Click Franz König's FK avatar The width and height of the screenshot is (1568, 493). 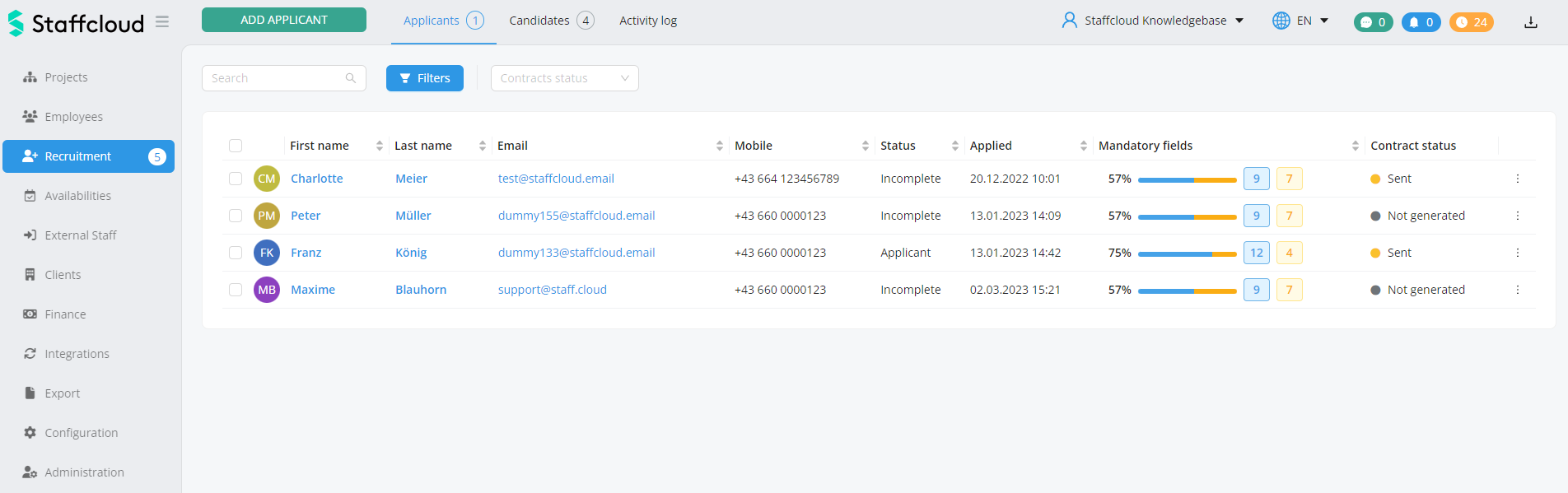point(267,253)
